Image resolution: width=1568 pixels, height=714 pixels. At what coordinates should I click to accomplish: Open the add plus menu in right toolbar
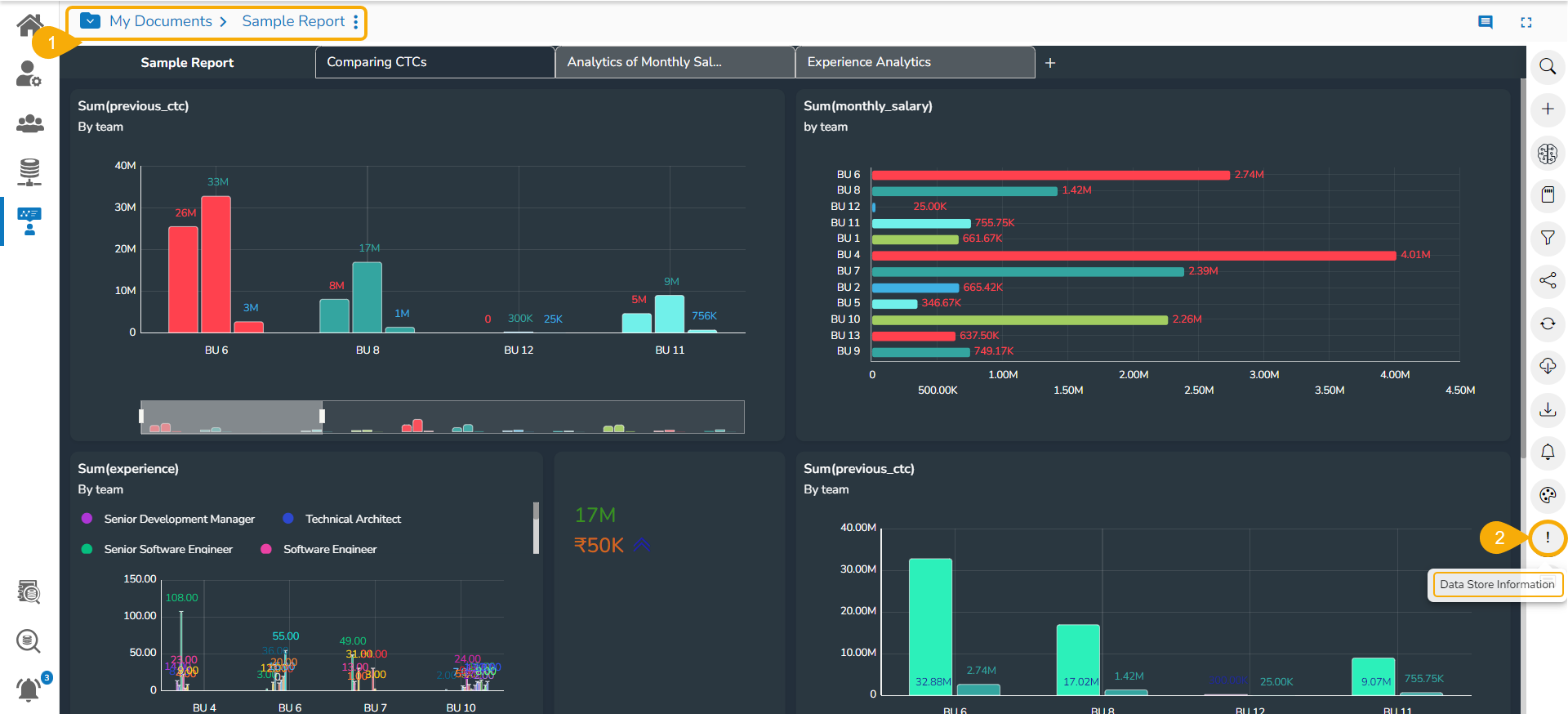(1547, 109)
